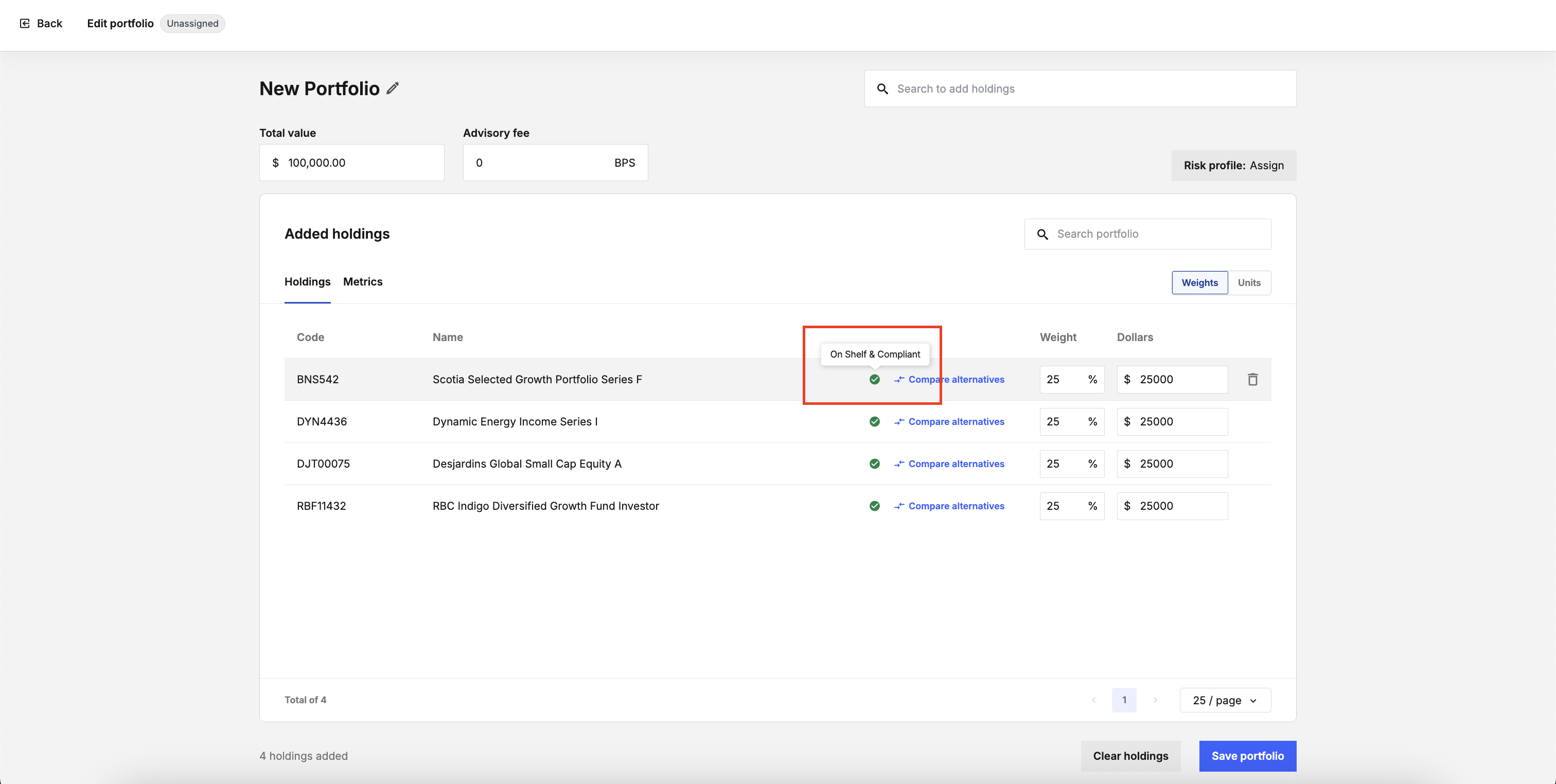Viewport: 1556px width, 784px height.
Task: Click the 4 holdings added status text
Action: pos(304,756)
